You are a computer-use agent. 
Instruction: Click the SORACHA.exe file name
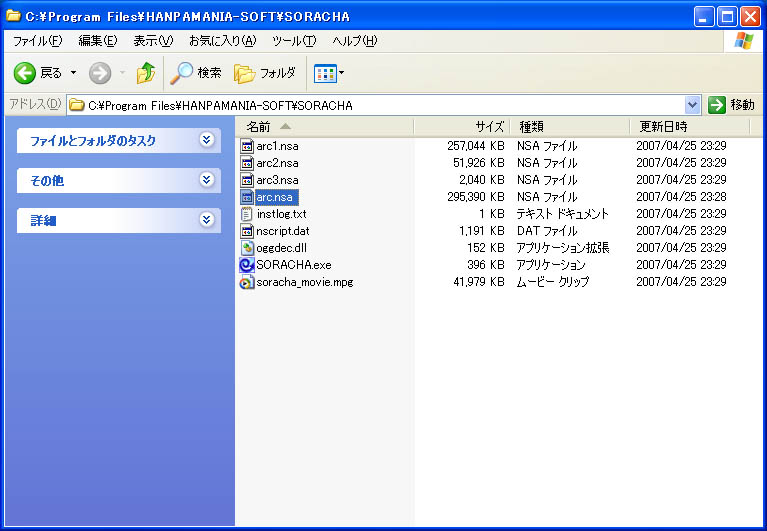click(x=294, y=265)
